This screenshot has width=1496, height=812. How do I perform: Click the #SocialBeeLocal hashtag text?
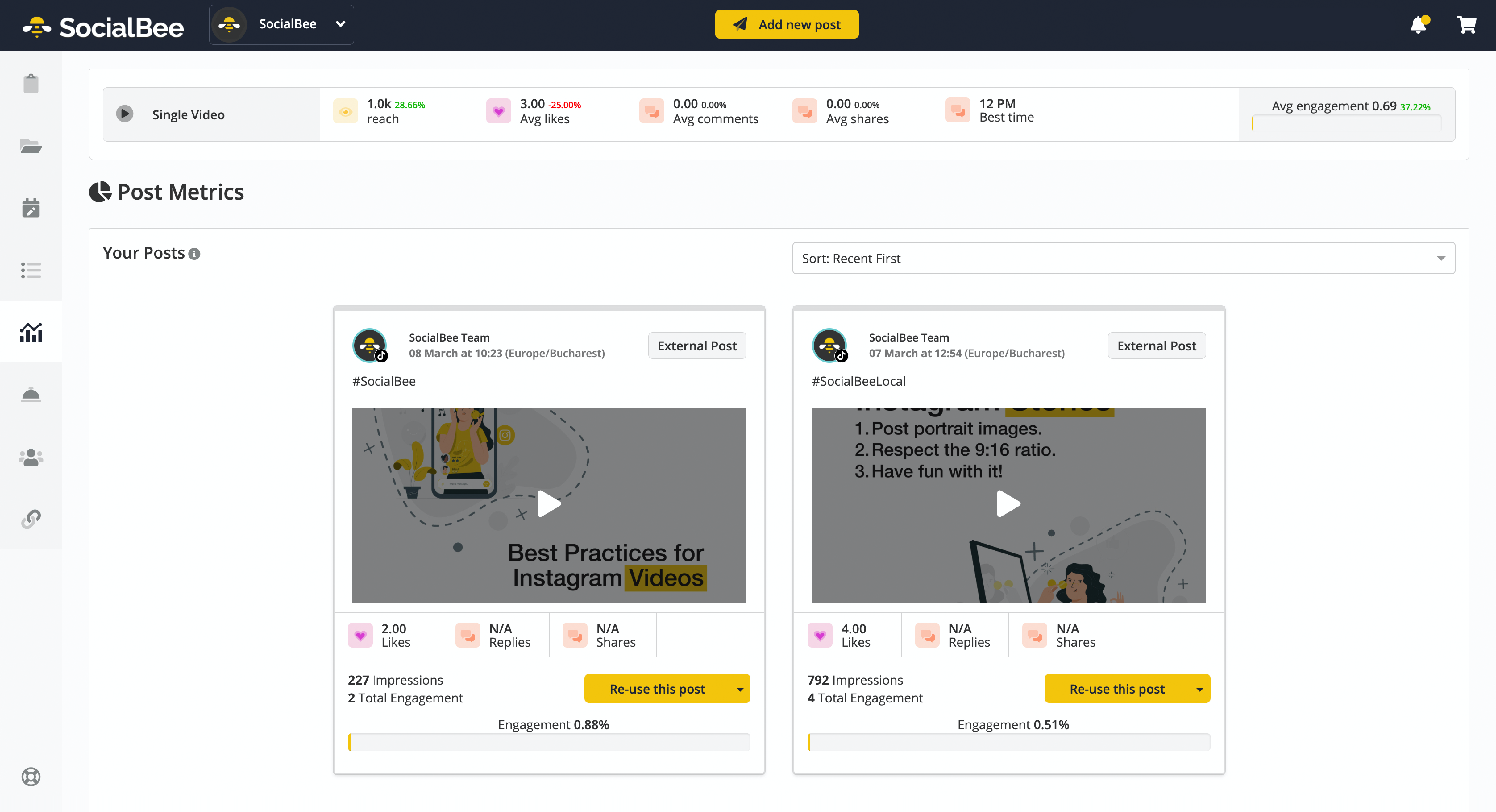click(858, 381)
